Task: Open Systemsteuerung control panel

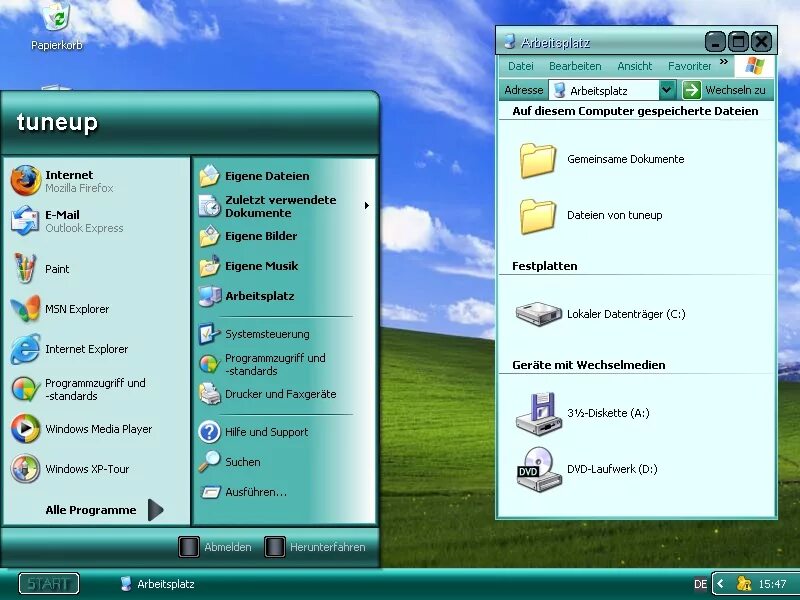Action: click(254, 334)
